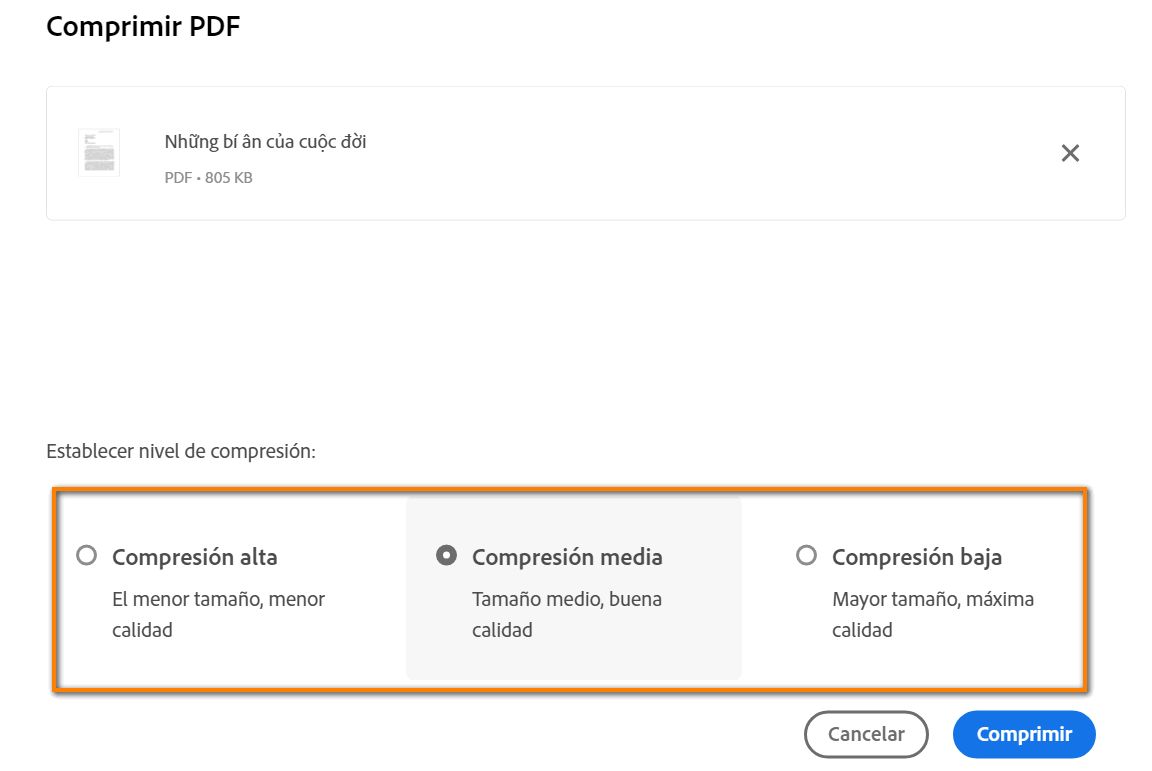The image size is (1152, 771).
Task: Click the radio circle beside Compresión alta
Action: [87, 556]
